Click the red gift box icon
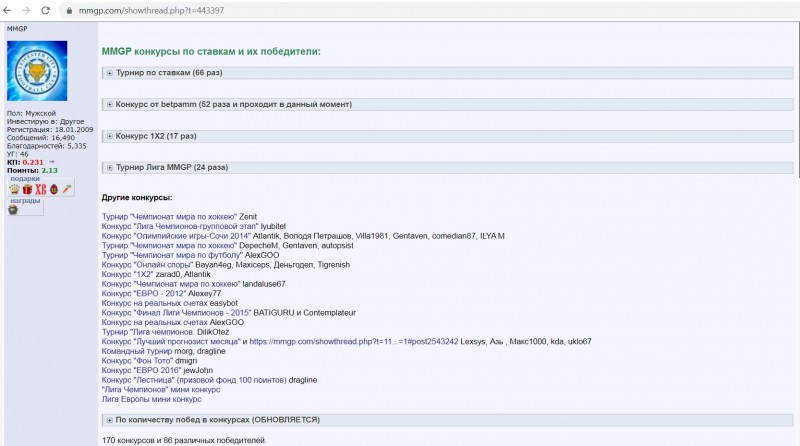The width and height of the screenshot is (800, 446). click(x=27, y=189)
